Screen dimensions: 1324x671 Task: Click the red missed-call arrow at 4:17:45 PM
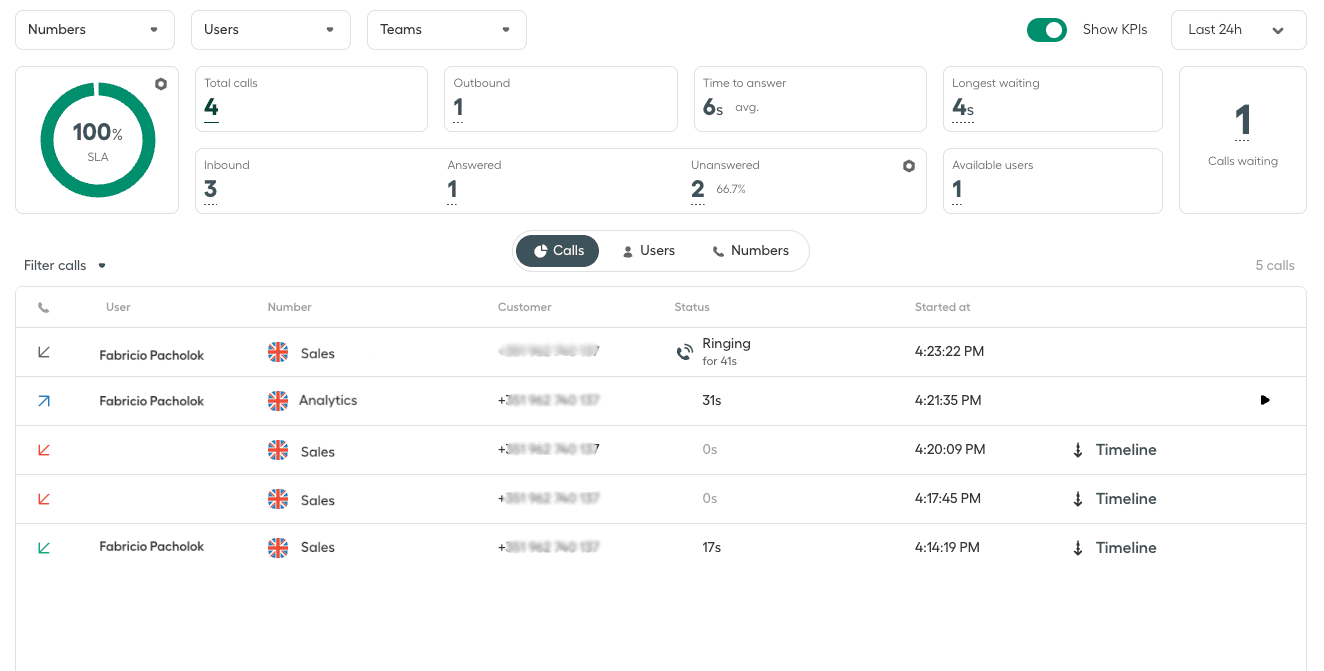[x=43, y=498]
